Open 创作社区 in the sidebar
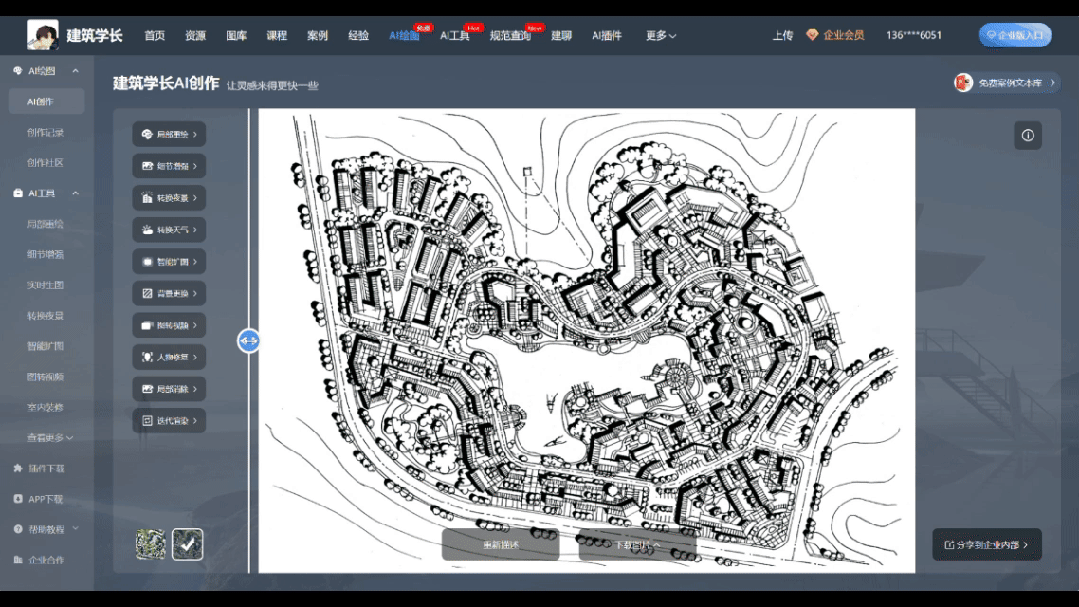 (45, 162)
